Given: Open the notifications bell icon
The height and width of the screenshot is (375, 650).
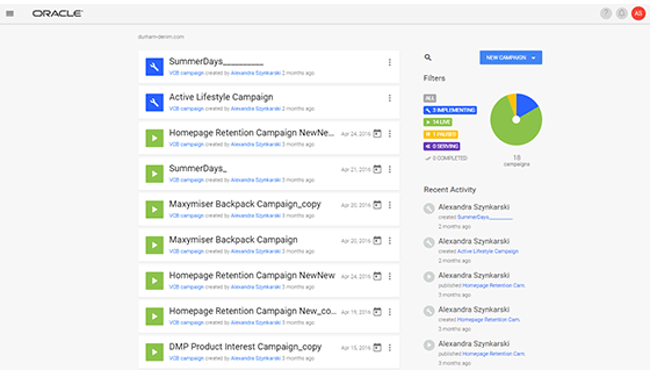Looking at the screenshot, I should (621, 13).
